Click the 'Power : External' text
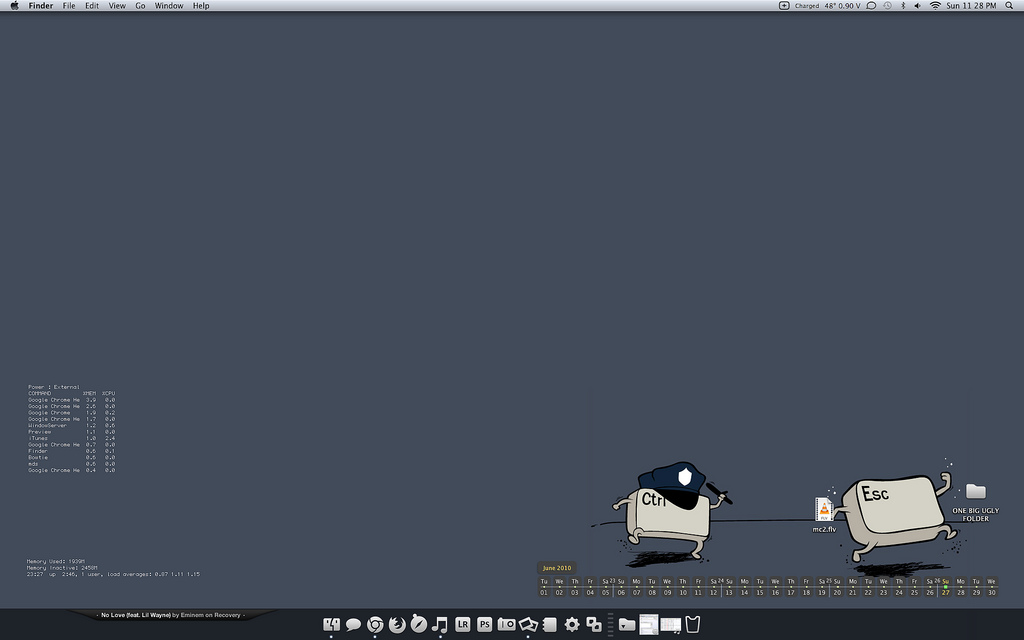The width and height of the screenshot is (1024, 640). (54, 387)
